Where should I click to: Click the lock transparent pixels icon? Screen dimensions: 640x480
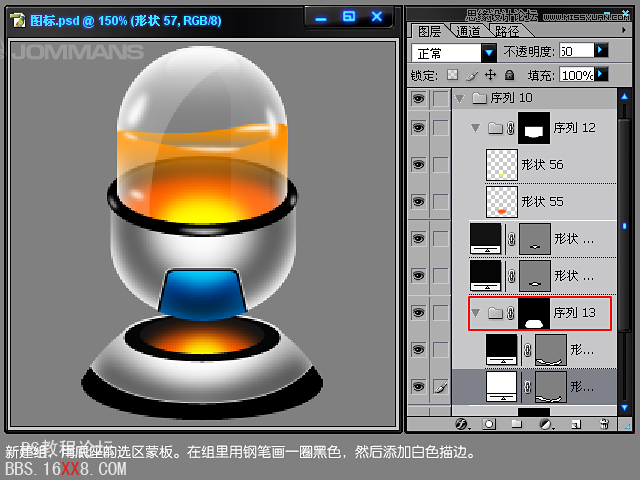452,75
